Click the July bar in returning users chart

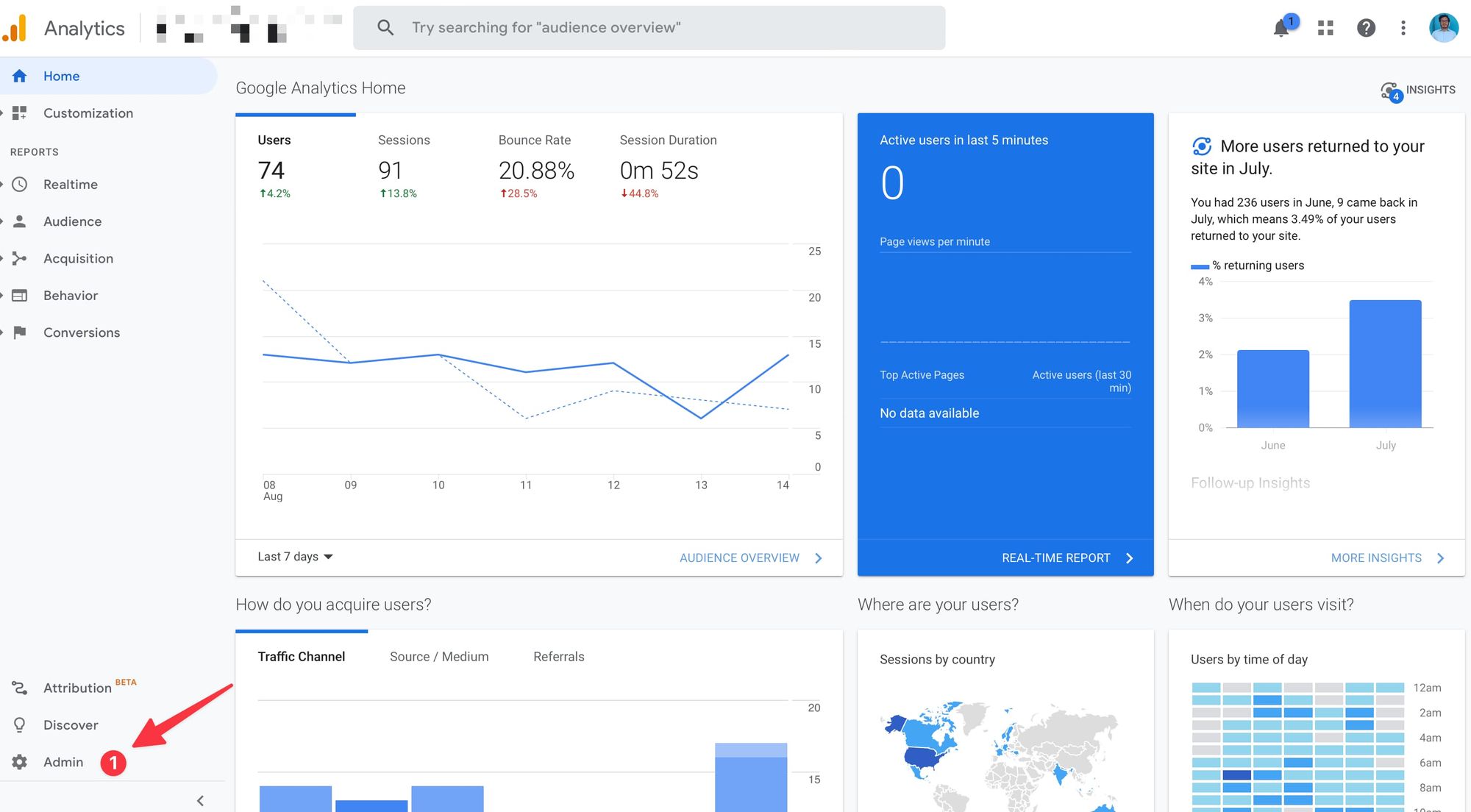pyautogui.click(x=1386, y=363)
